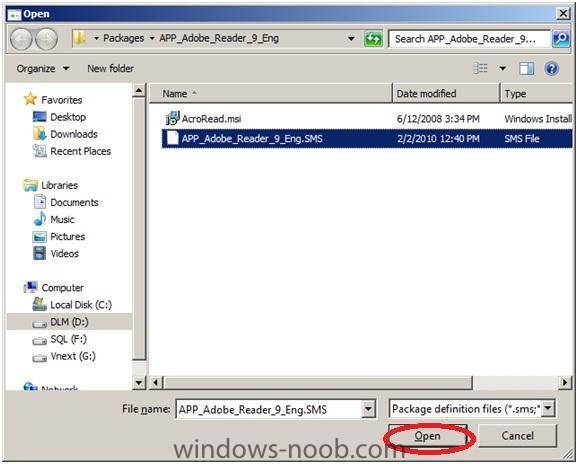This screenshot has width=578, height=464.
Task: Click the Back navigation arrow button
Action: point(21,39)
